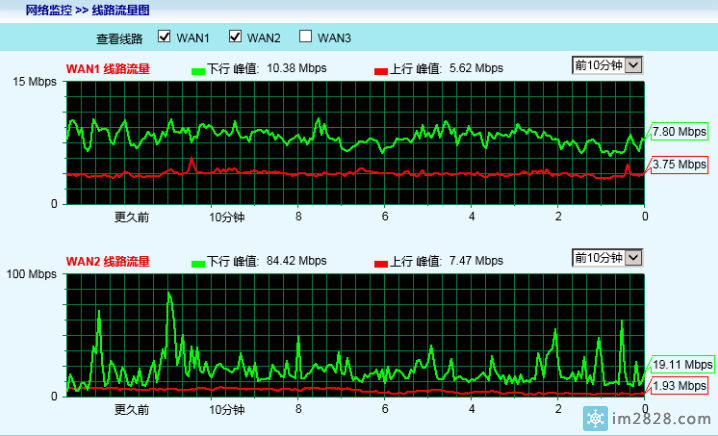The width and height of the screenshot is (718, 436).
Task: Toggle the WAN1 line checkbox
Action: [x=165, y=38]
